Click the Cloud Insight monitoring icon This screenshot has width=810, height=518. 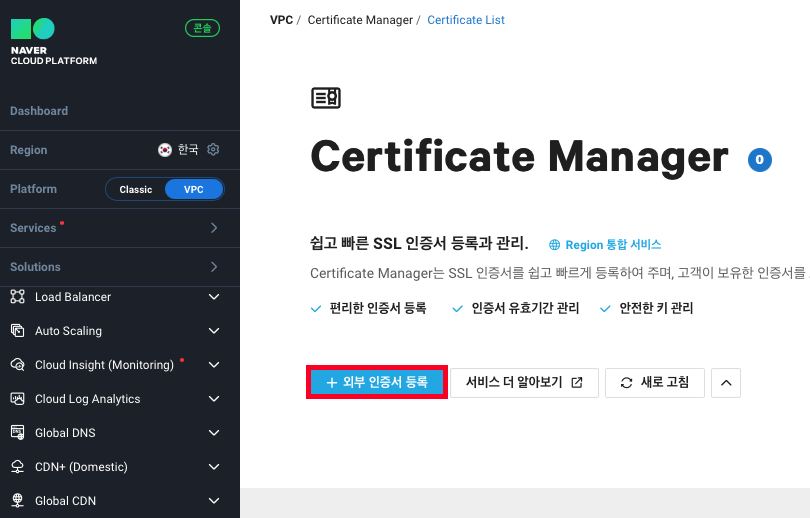tap(18, 365)
